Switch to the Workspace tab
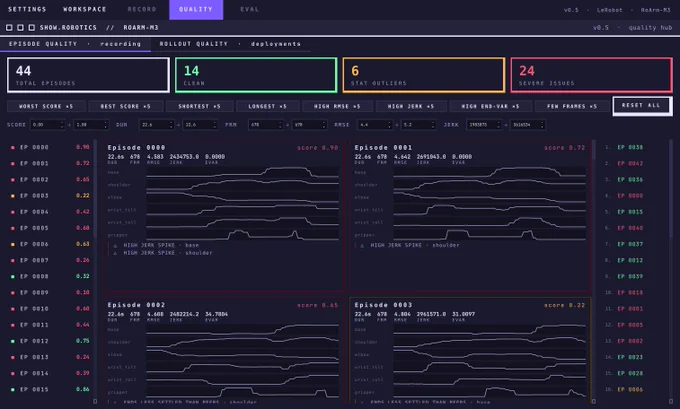 (85, 9)
